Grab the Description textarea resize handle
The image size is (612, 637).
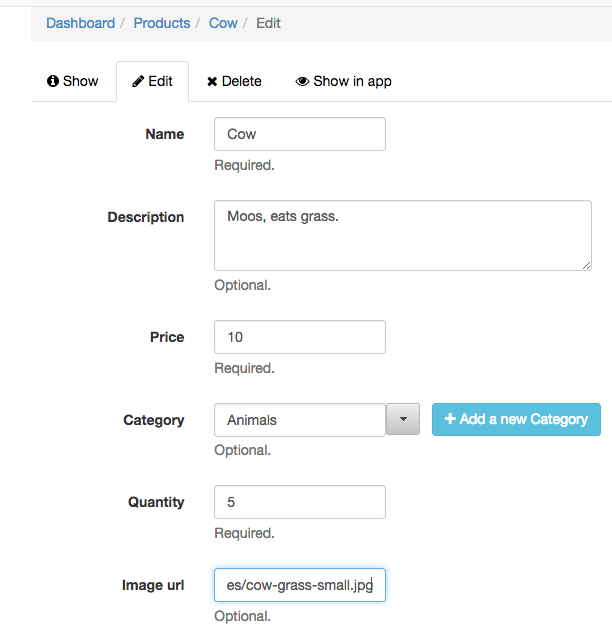point(586,266)
